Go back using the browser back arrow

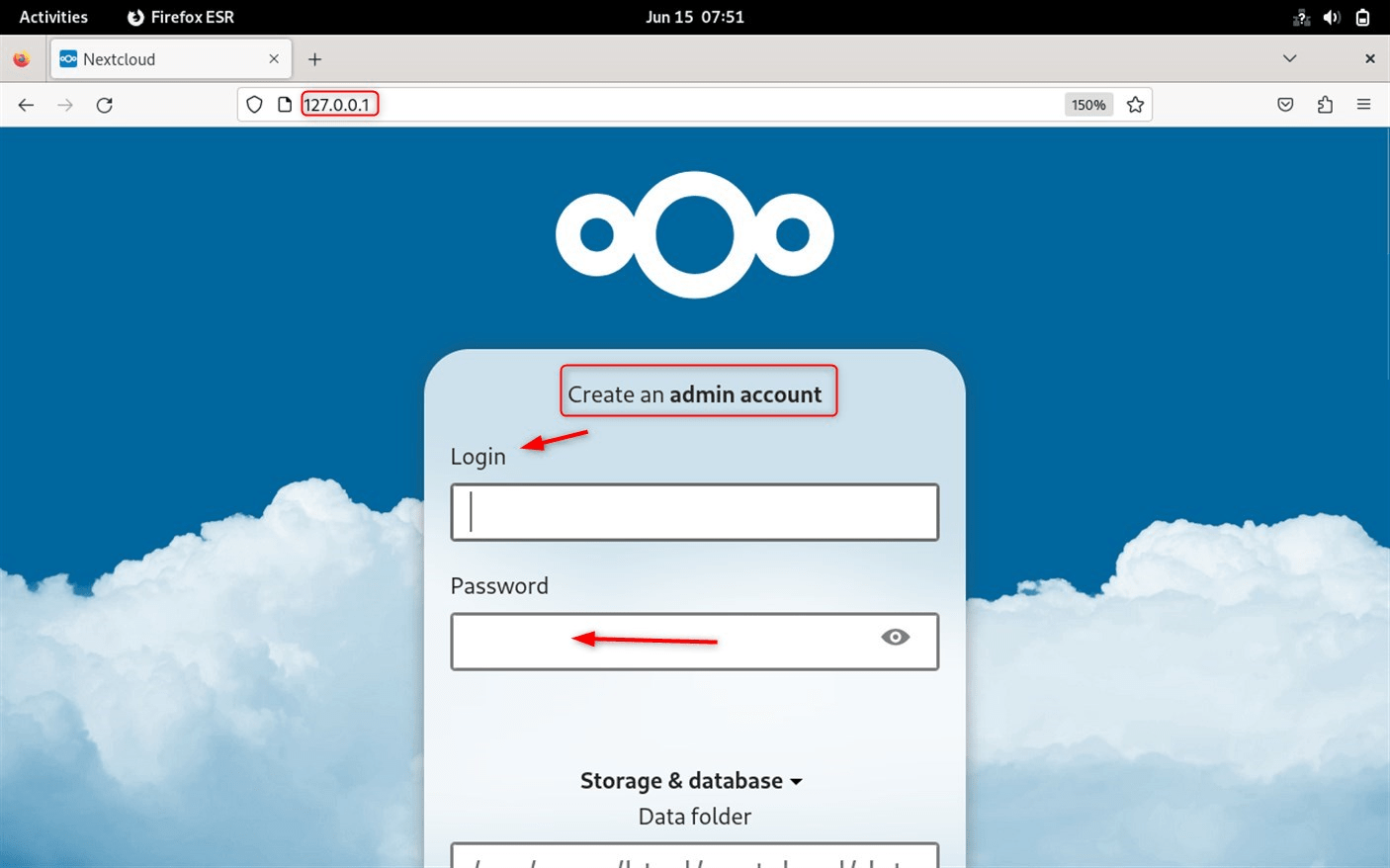26,105
